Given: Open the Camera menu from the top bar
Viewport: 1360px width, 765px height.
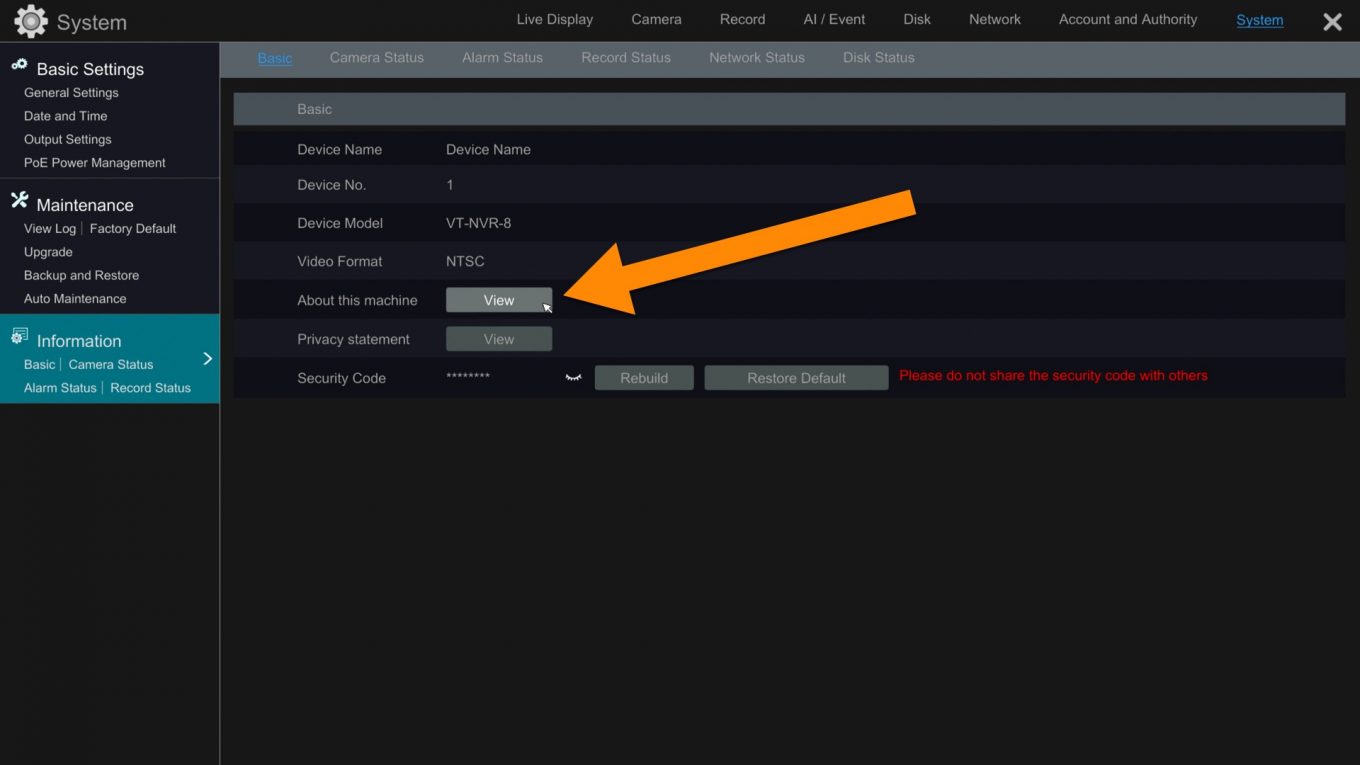Looking at the screenshot, I should (656, 19).
